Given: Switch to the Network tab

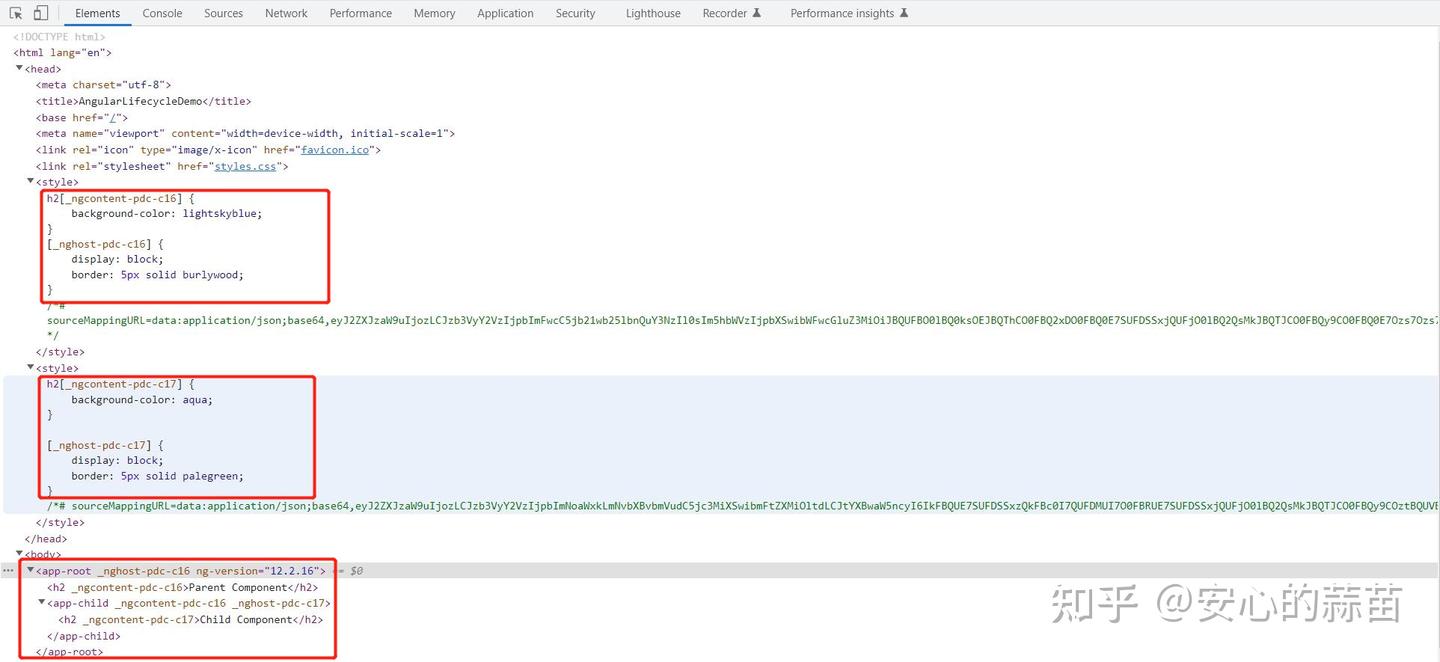Looking at the screenshot, I should (x=285, y=13).
